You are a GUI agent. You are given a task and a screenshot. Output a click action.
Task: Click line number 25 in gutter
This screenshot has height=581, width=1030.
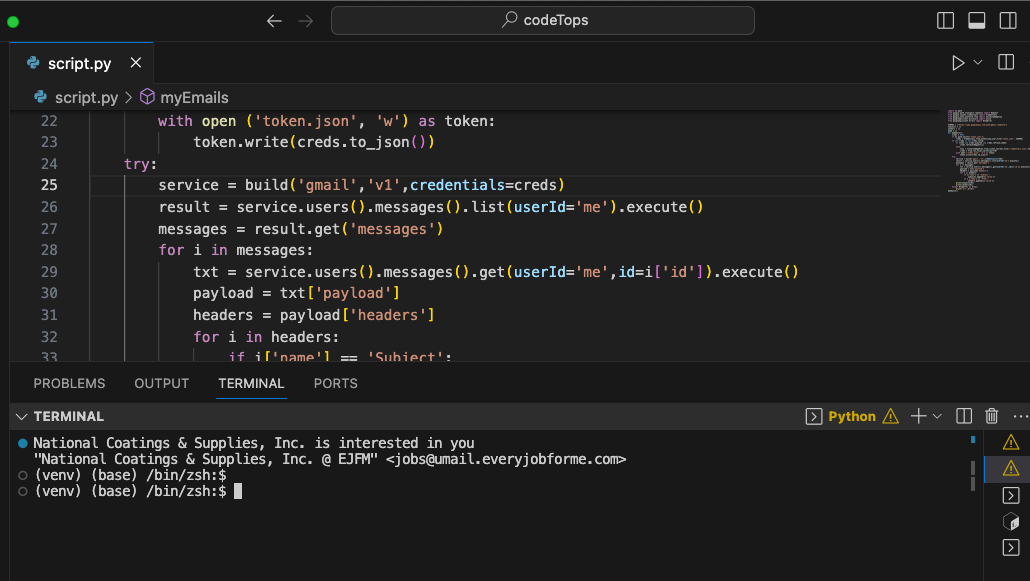[x=49, y=185]
